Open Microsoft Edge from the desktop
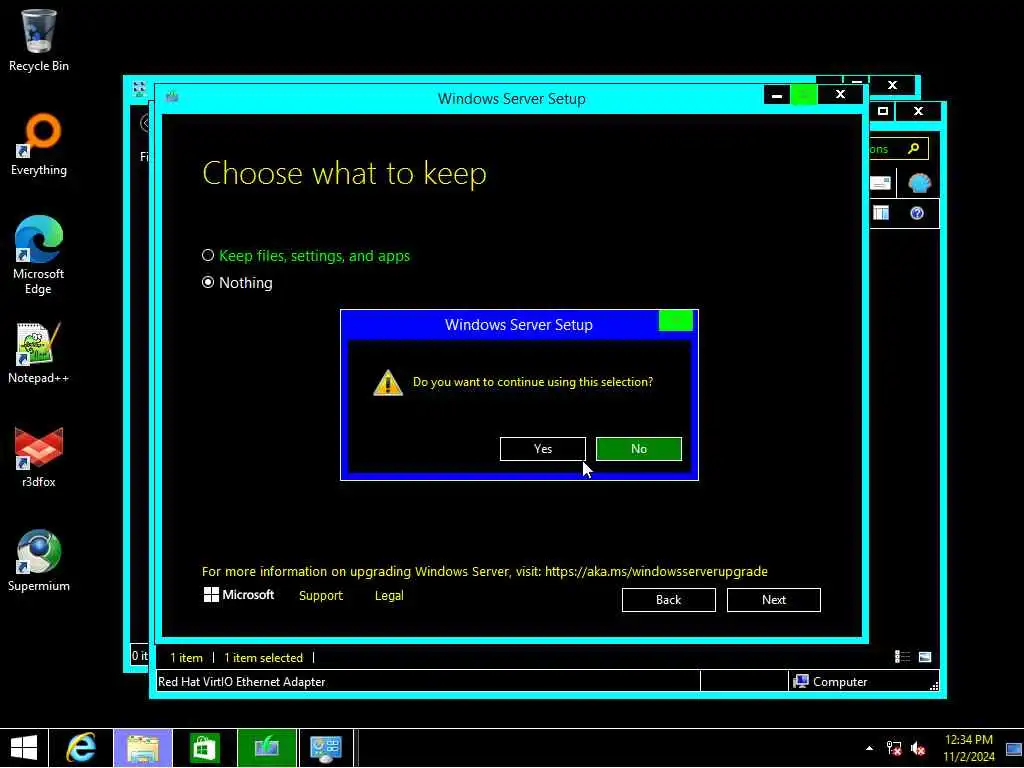The height and width of the screenshot is (768, 1024). pos(39,255)
